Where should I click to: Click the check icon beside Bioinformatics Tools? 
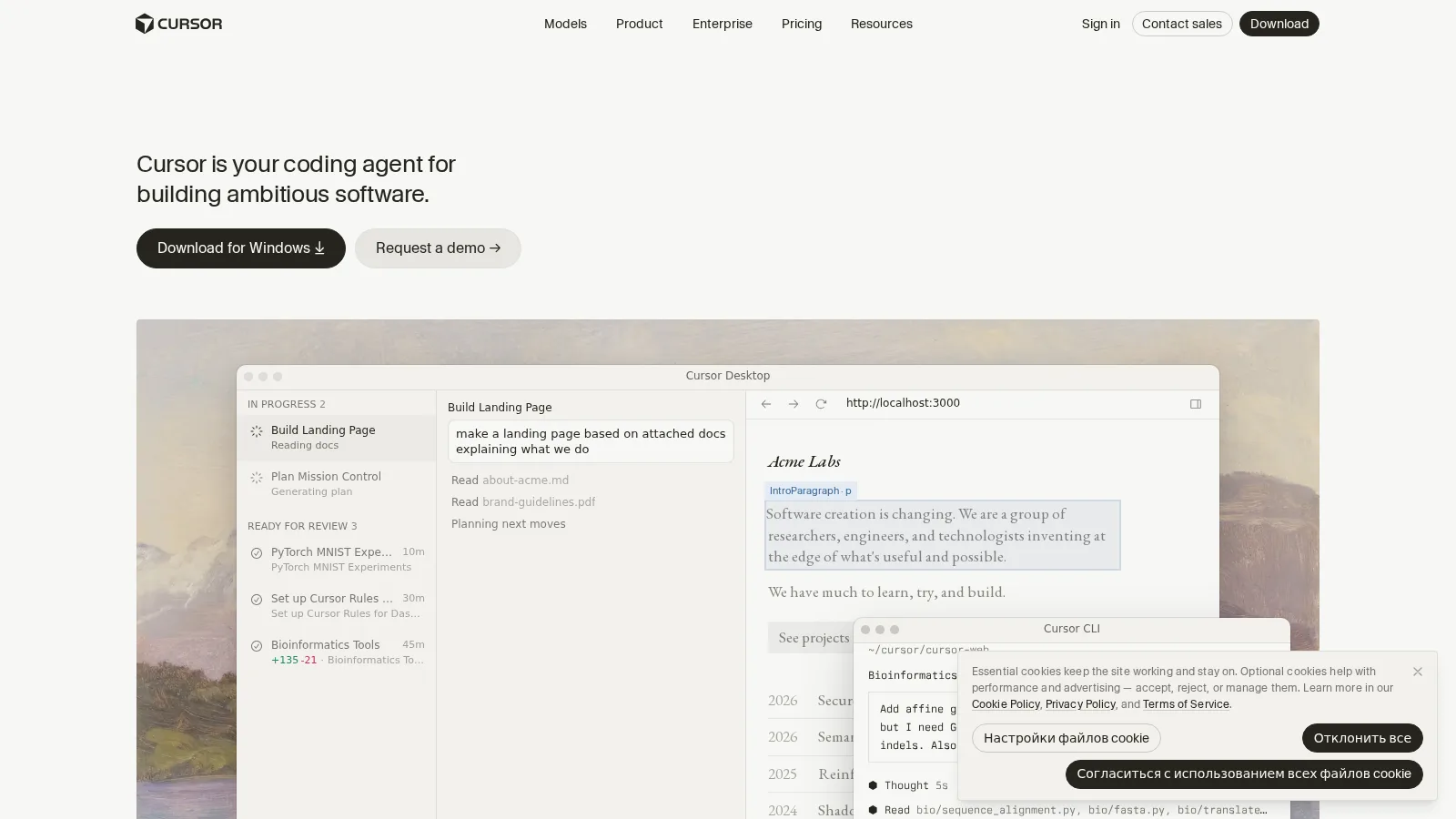pyautogui.click(x=257, y=646)
